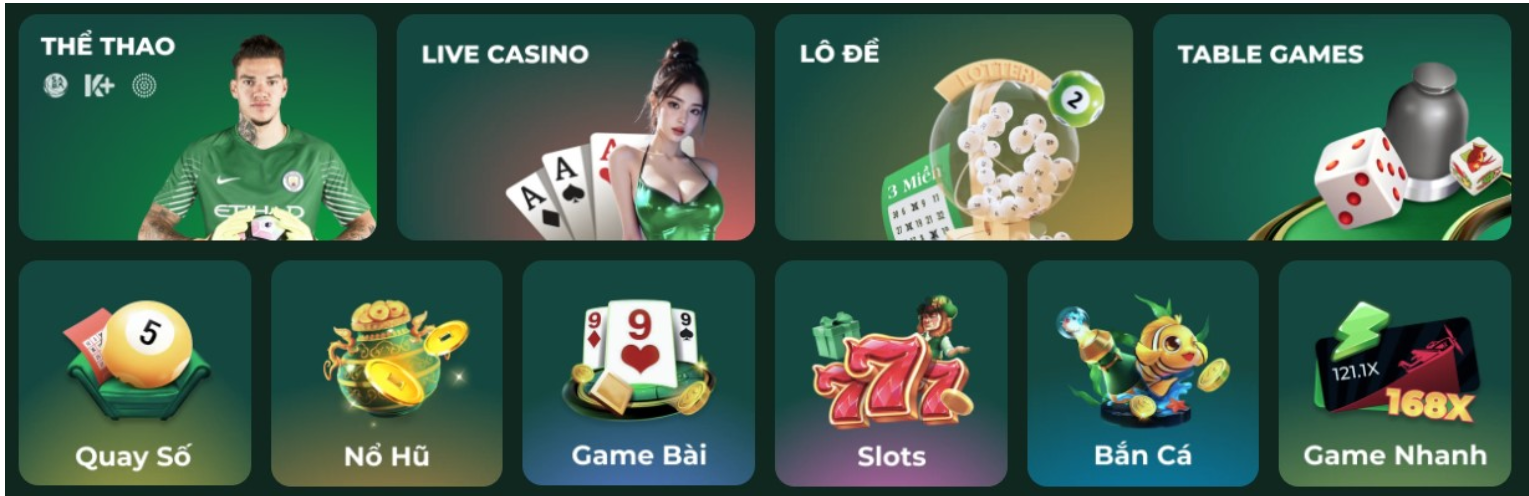The image size is (1529, 496).
Task: Click the circular dotted logo beside K+
Action: click(145, 86)
